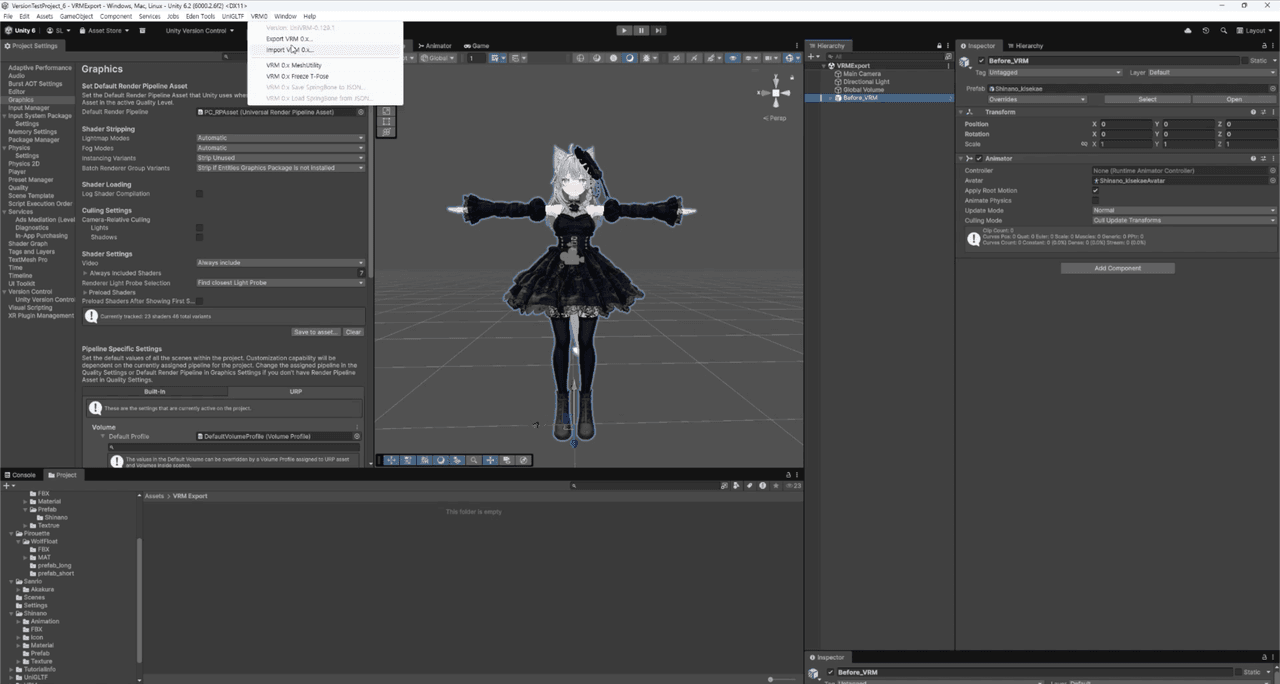Switch to the Console tab
Screen dimensions: 1280x684
(21, 475)
